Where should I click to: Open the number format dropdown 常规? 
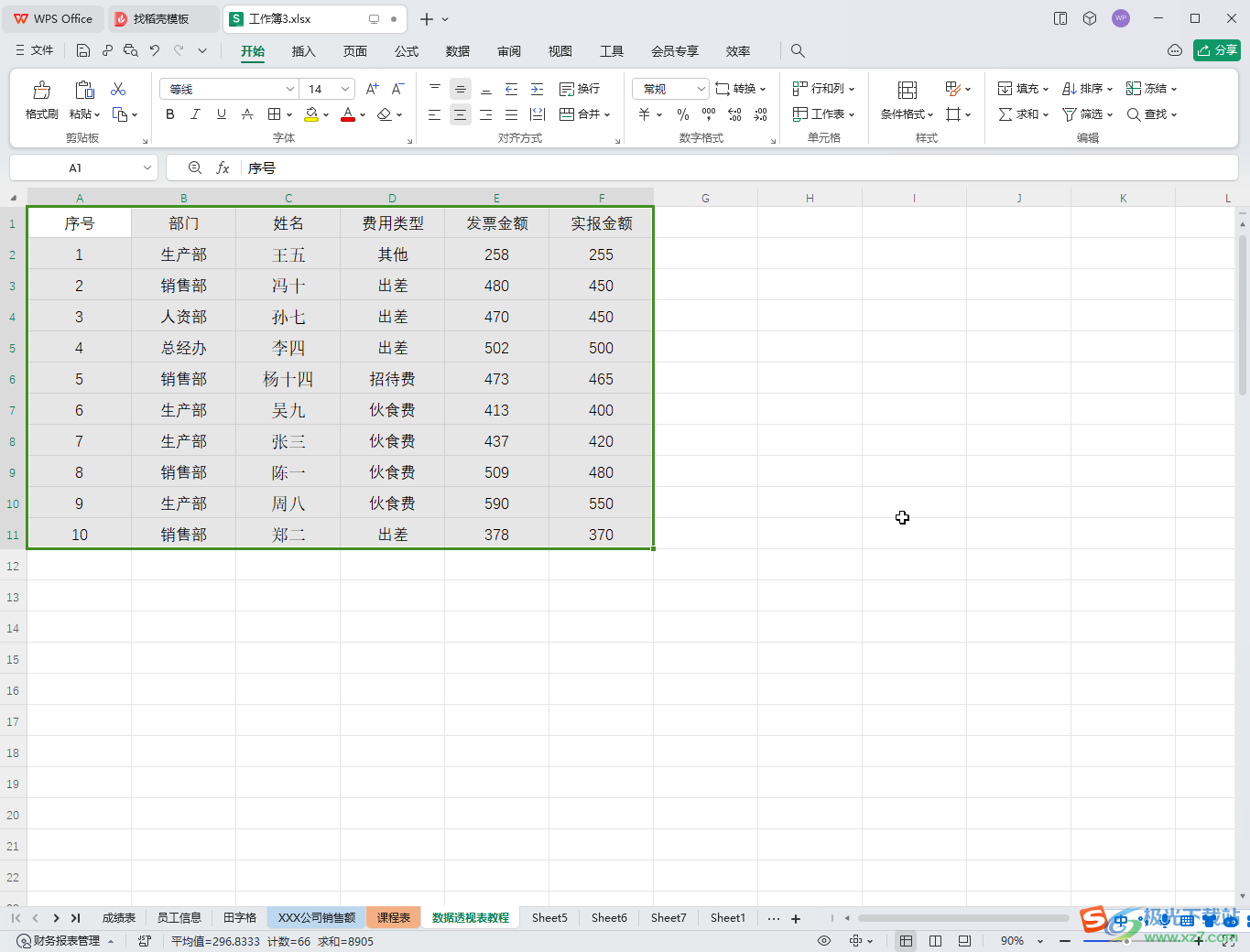(x=701, y=89)
